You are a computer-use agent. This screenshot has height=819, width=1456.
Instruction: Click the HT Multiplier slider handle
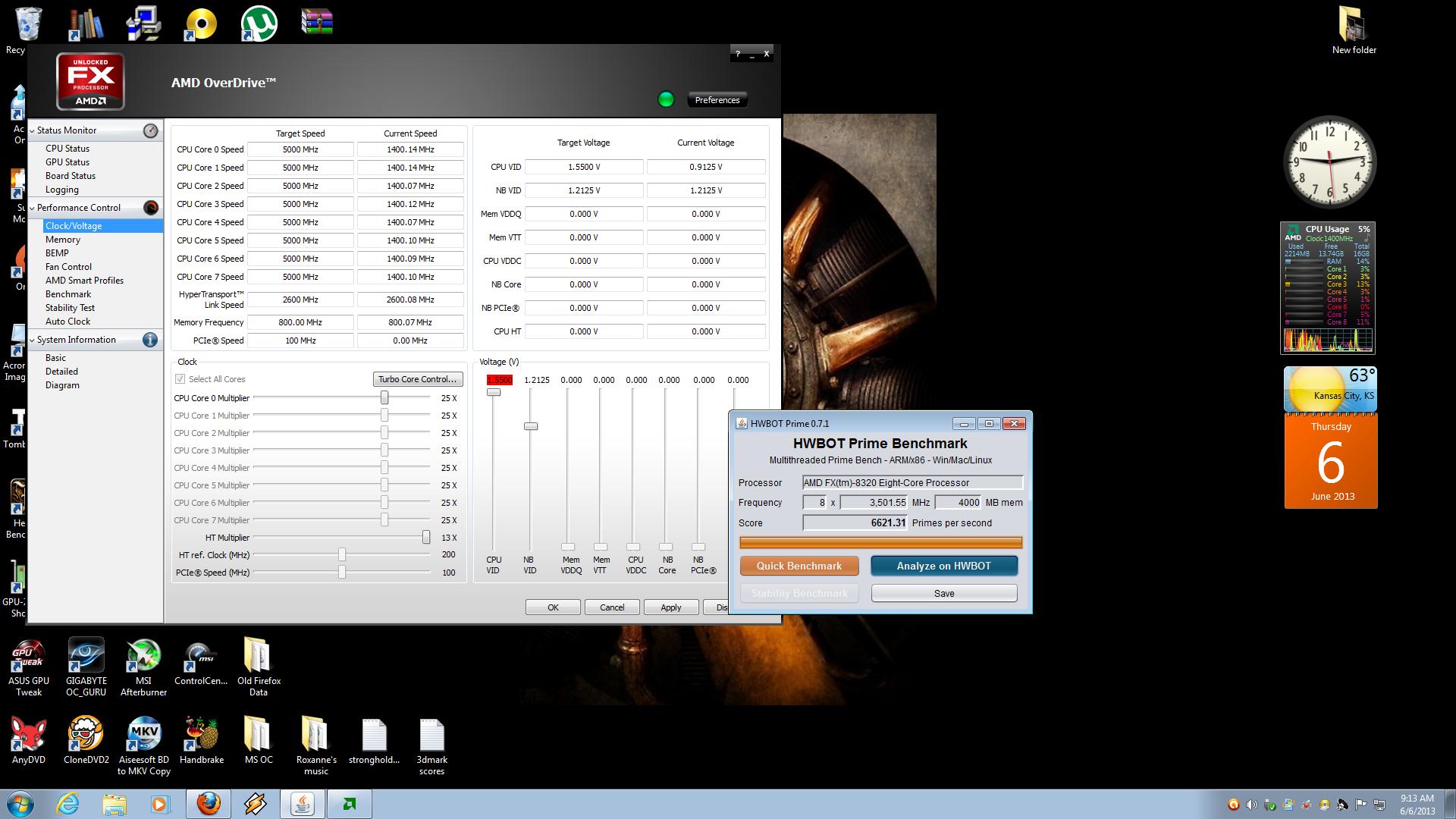click(x=426, y=538)
